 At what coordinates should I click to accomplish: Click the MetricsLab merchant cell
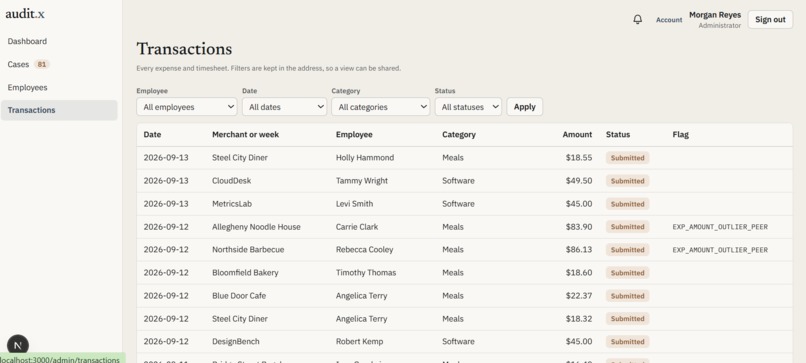(232, 204)
